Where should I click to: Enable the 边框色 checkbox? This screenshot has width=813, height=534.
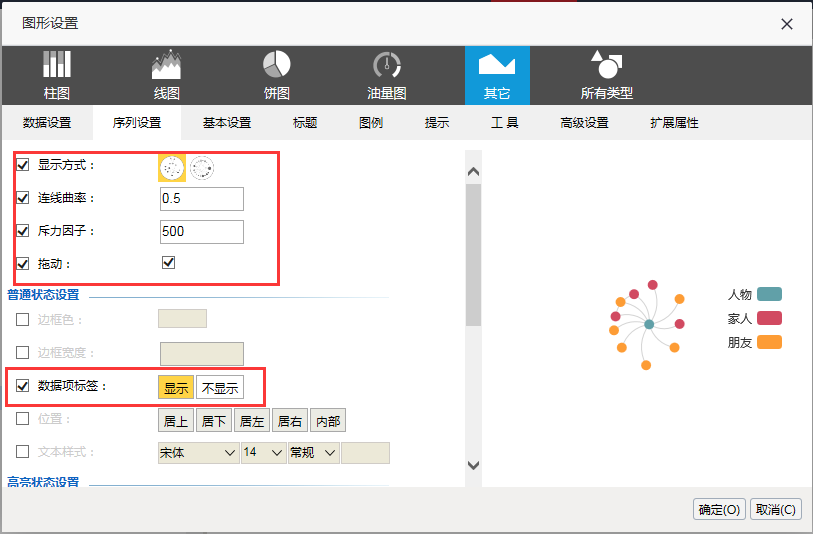pyautogui.click(x=22, y=319)
